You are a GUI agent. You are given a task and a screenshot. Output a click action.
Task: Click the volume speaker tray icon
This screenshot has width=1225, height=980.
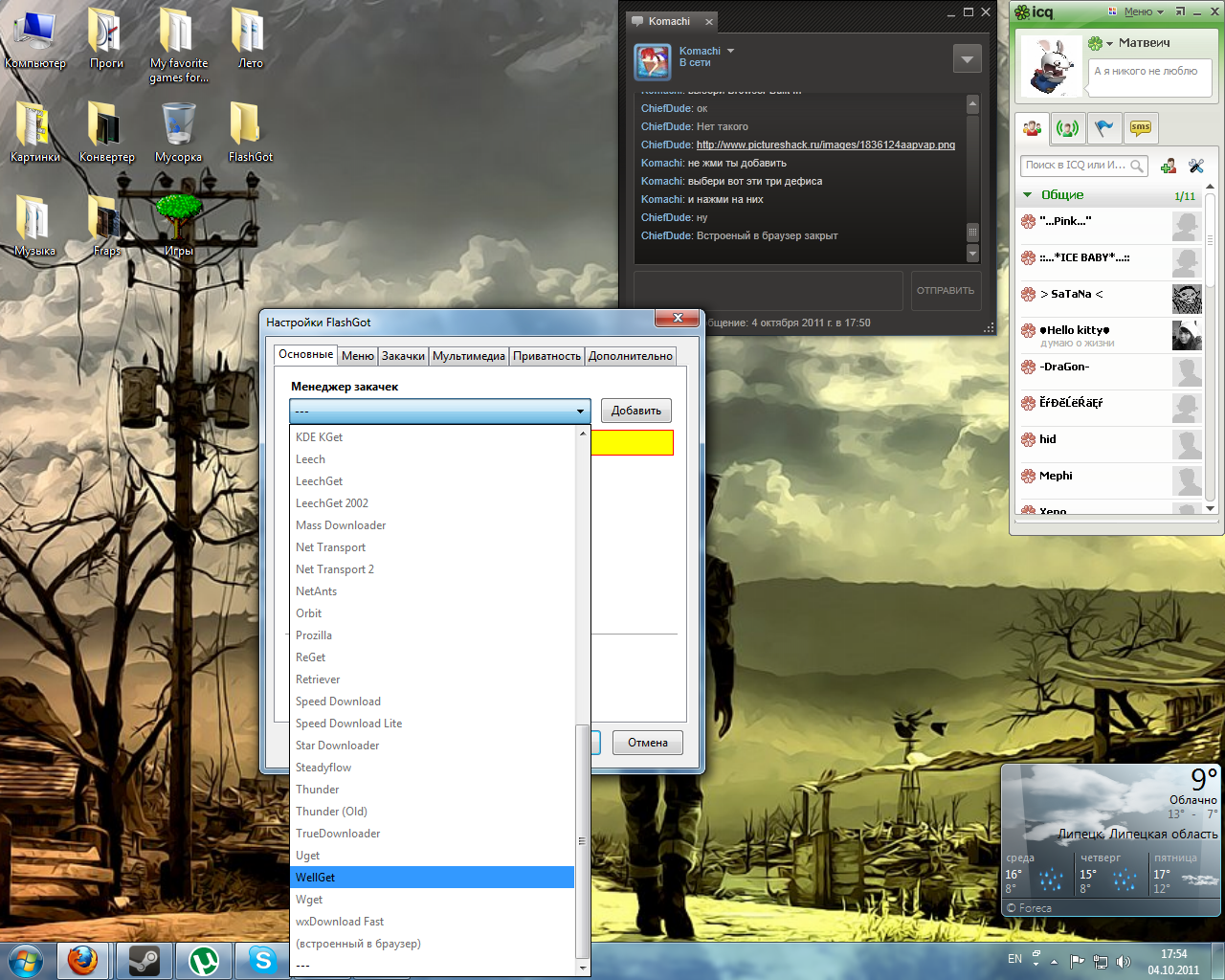pos(1123,962)
